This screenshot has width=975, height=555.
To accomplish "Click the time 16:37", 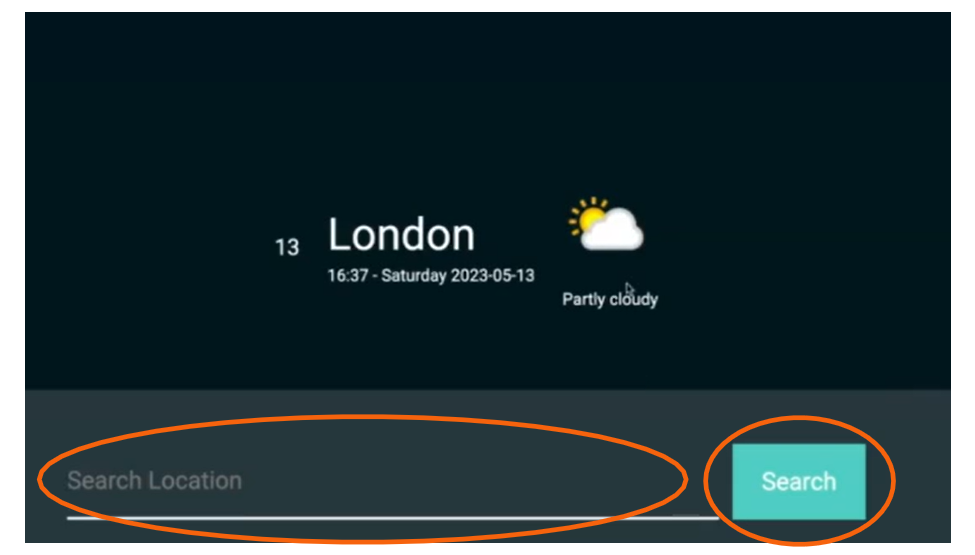I will point(348,275).
